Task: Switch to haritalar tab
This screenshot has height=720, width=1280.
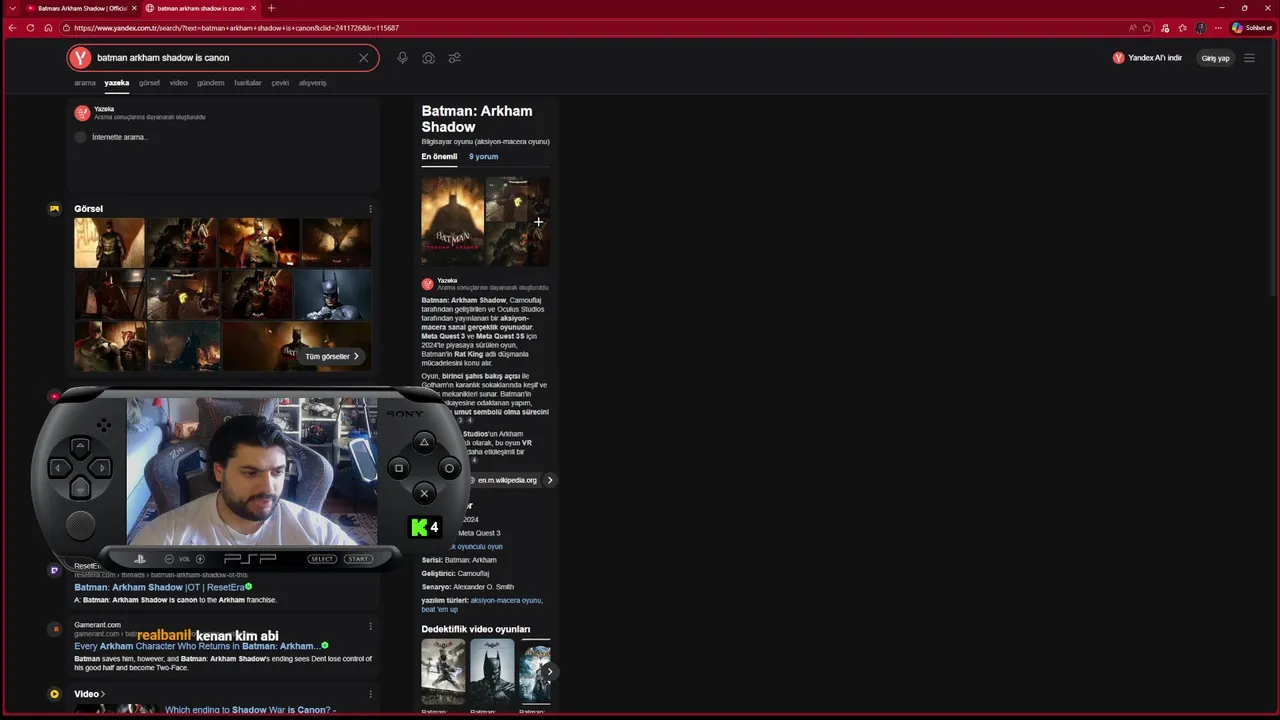Action: pos(248,83)
